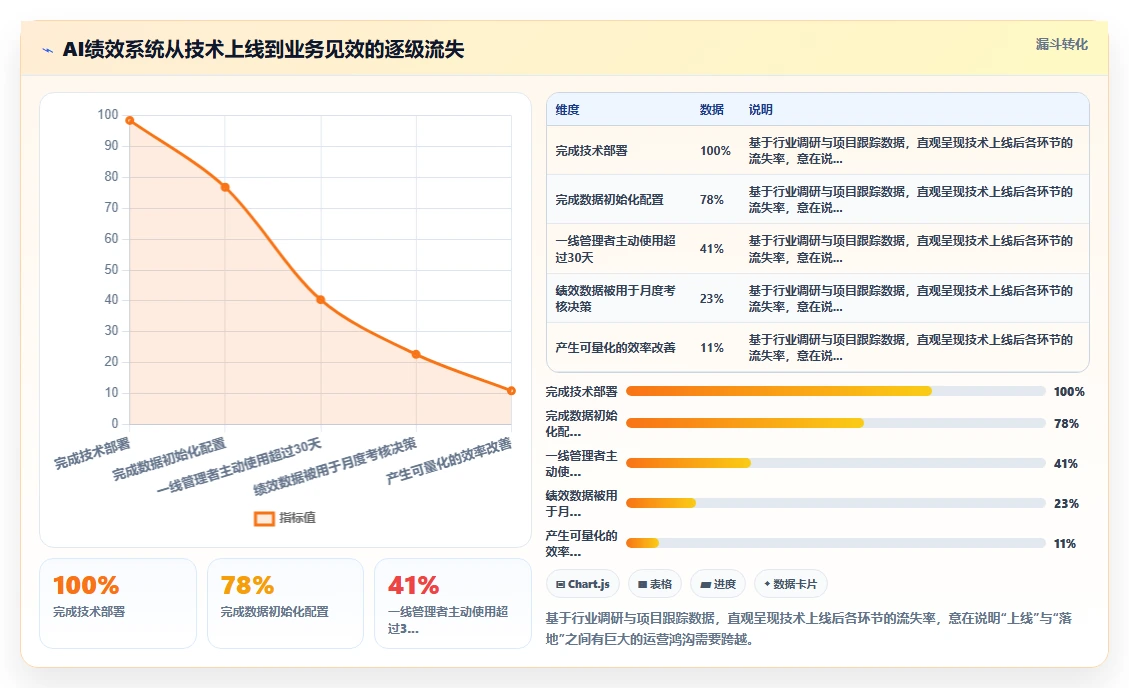Click the 完成技术部署 progress bar
The image size is (1129, 688).
tap(835, 391)
